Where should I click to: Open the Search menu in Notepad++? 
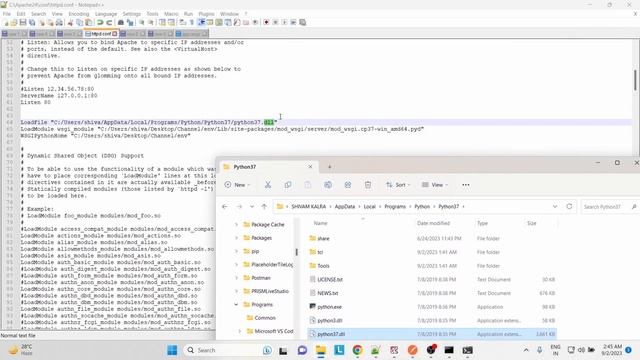point(39,14)
